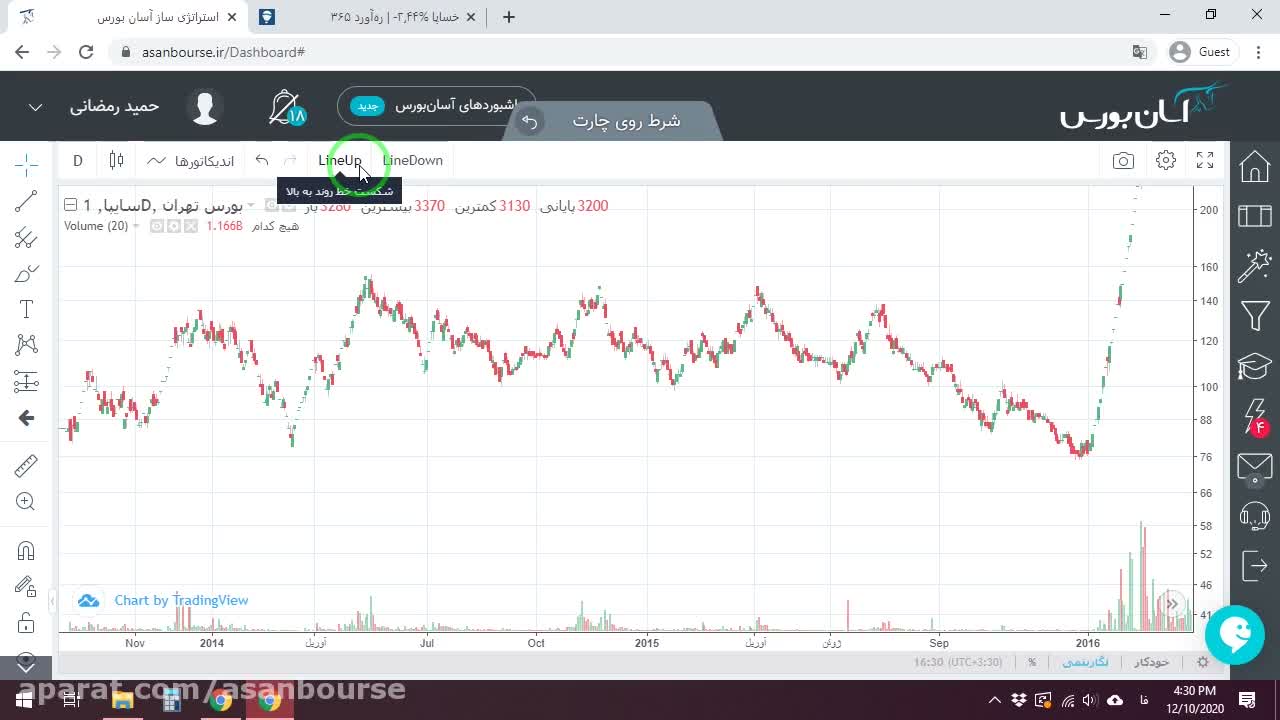Open the indicators (اندیکاتورها) menu
Screen dimensions: 1280x720
190,160
